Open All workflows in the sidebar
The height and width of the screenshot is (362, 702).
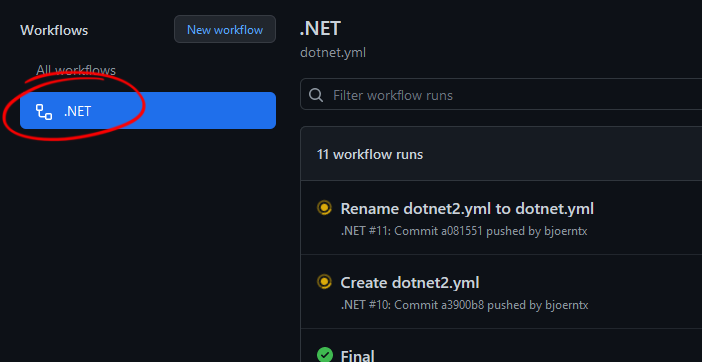76,70
